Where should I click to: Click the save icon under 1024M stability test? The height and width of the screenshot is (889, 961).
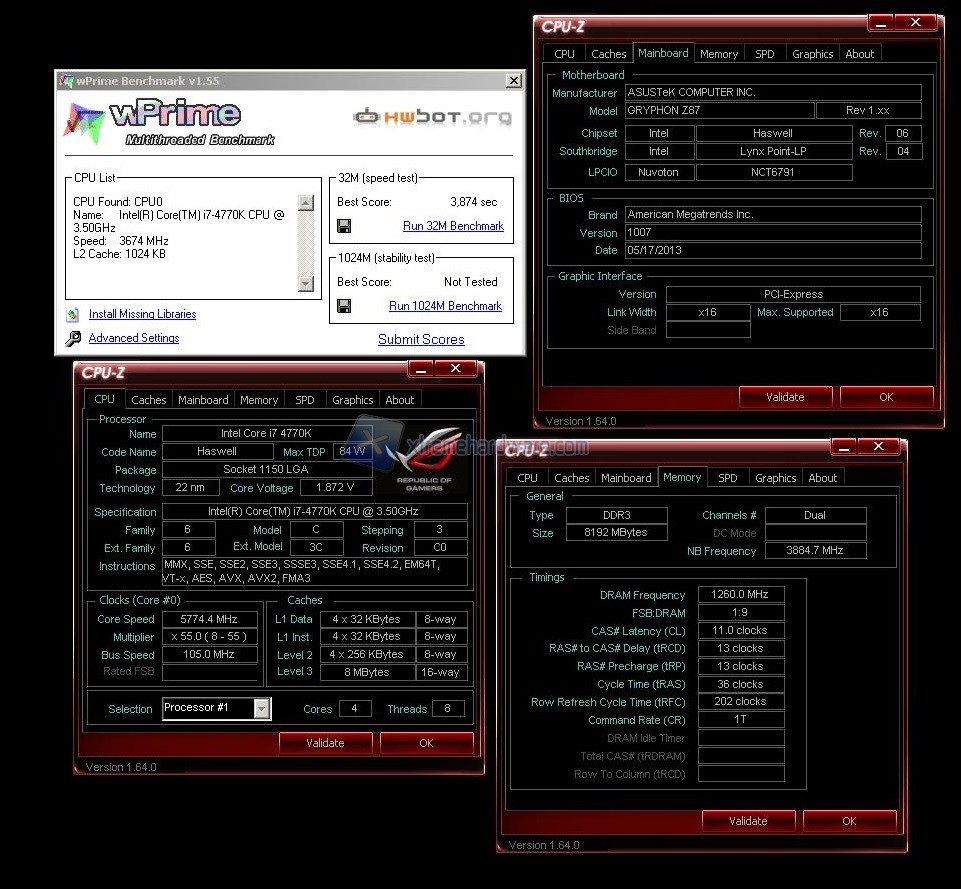[344, 306]
